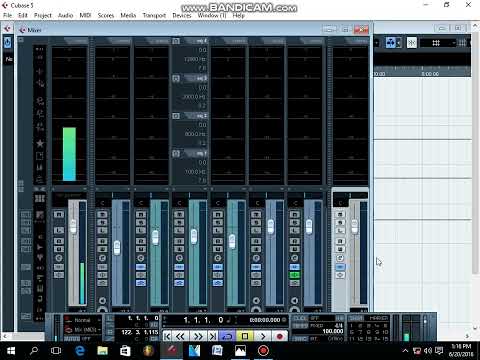Click the left locator position 1.1.1.0
The image size is (480, 360).
point(144,318)
